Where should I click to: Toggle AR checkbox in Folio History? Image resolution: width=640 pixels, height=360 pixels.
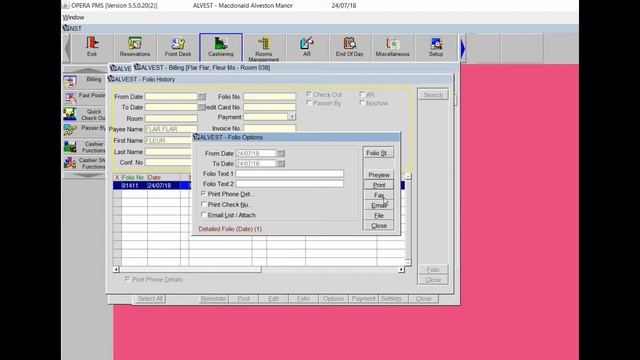362,94
